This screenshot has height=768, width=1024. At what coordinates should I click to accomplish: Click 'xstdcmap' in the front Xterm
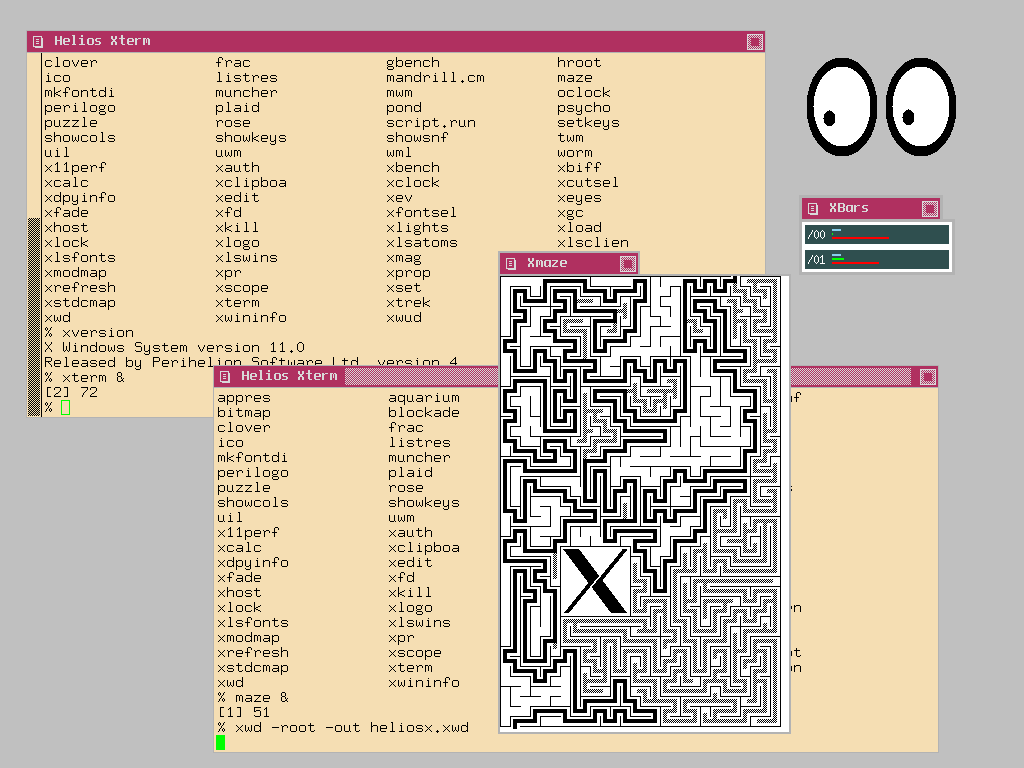253,668
